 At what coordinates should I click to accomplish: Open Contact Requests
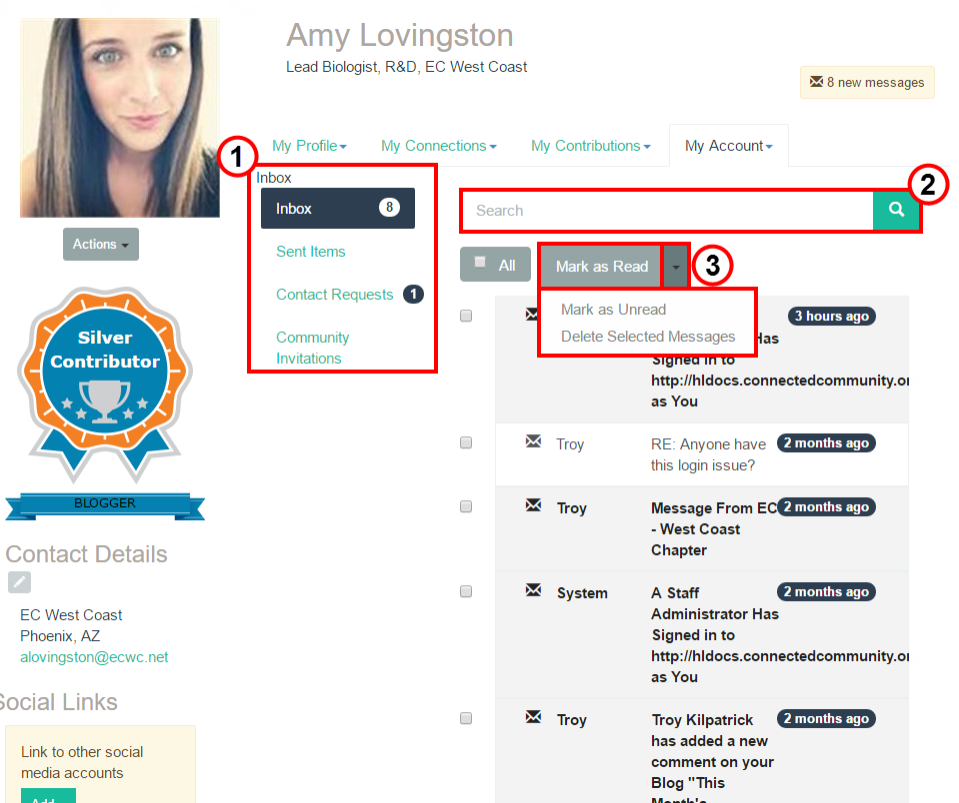(335, 295)
